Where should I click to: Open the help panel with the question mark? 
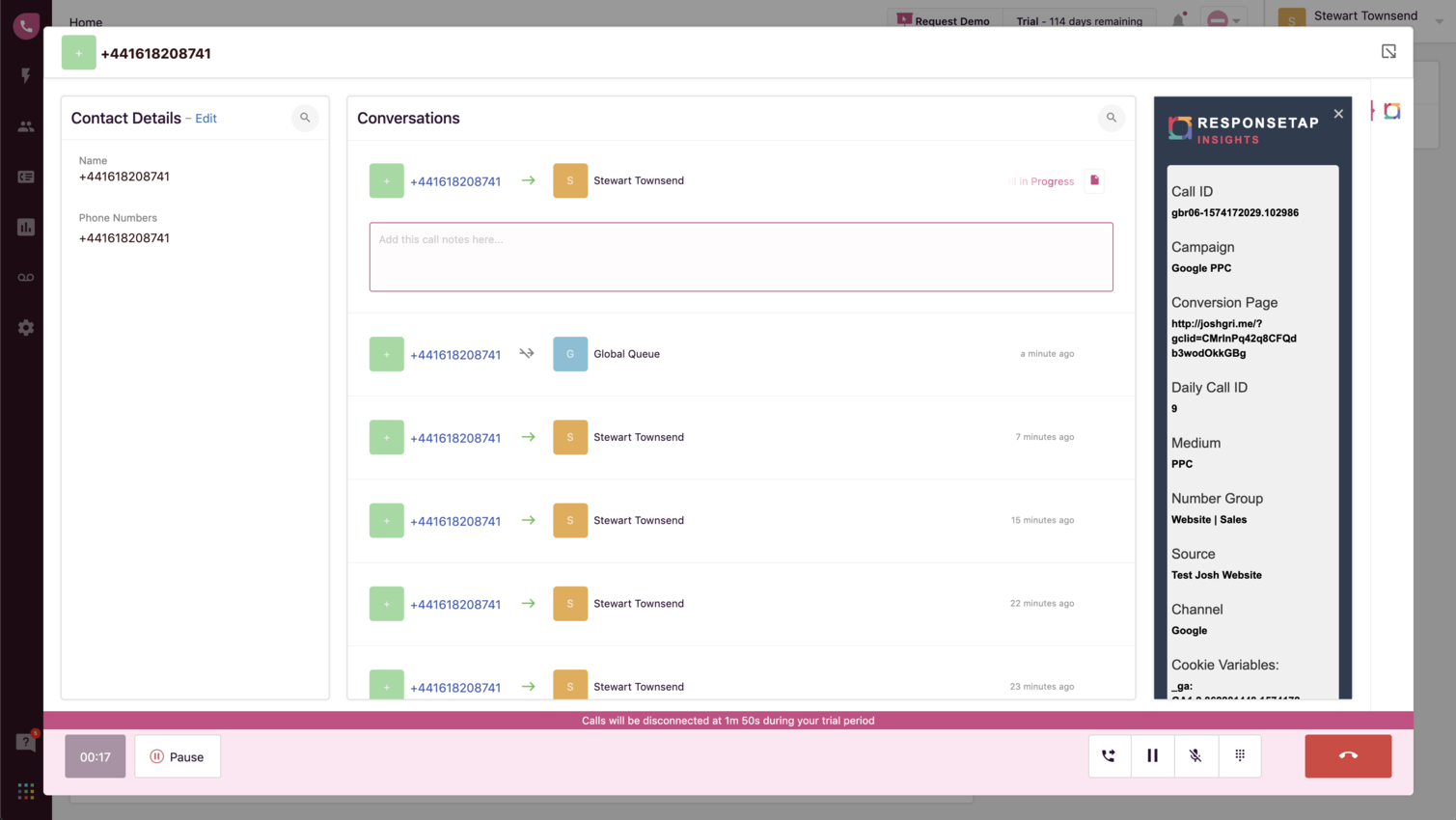(x=25, y=742)
